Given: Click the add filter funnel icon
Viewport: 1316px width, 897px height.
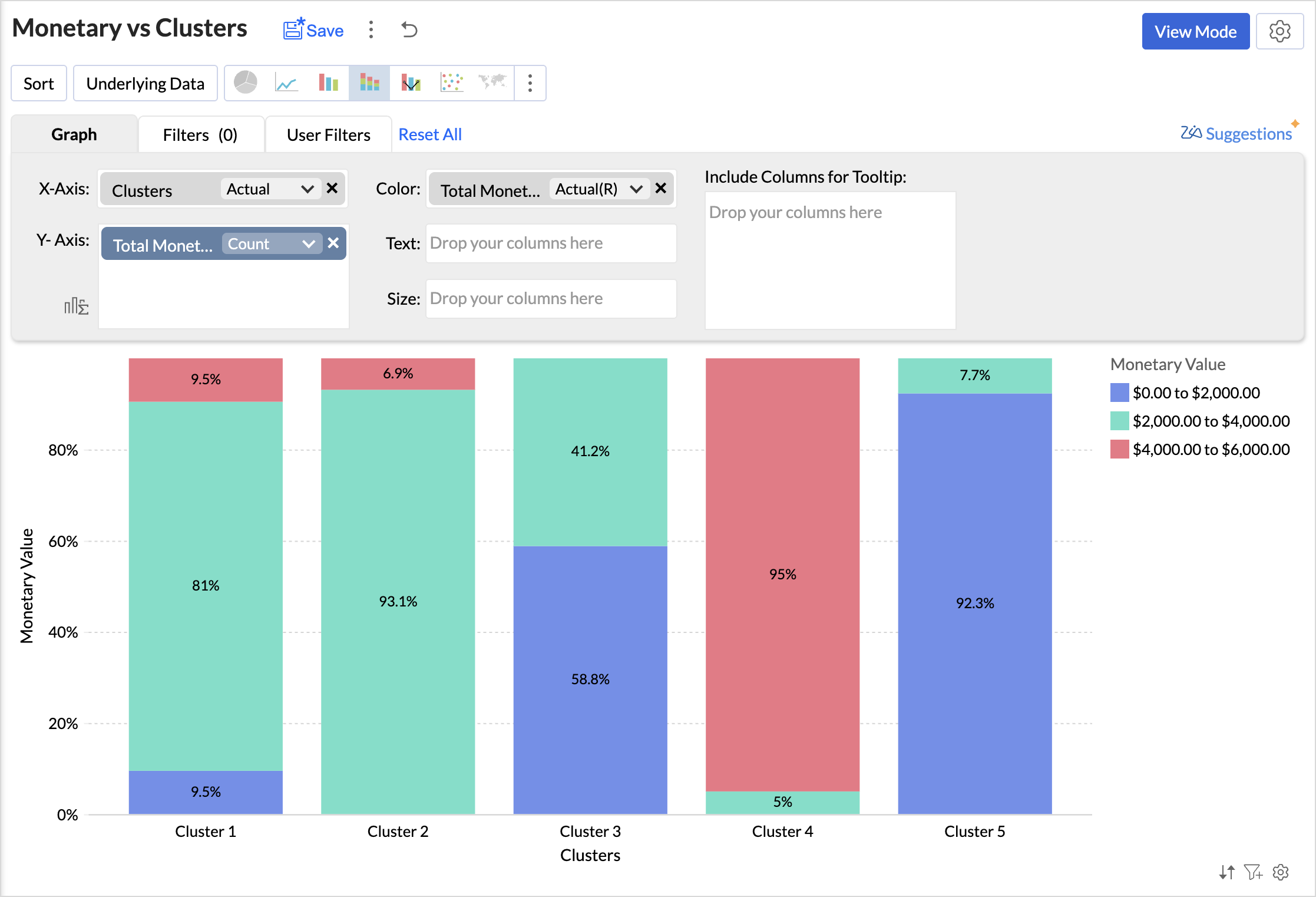Looking at the screenshot, I should coord(1253,872).
